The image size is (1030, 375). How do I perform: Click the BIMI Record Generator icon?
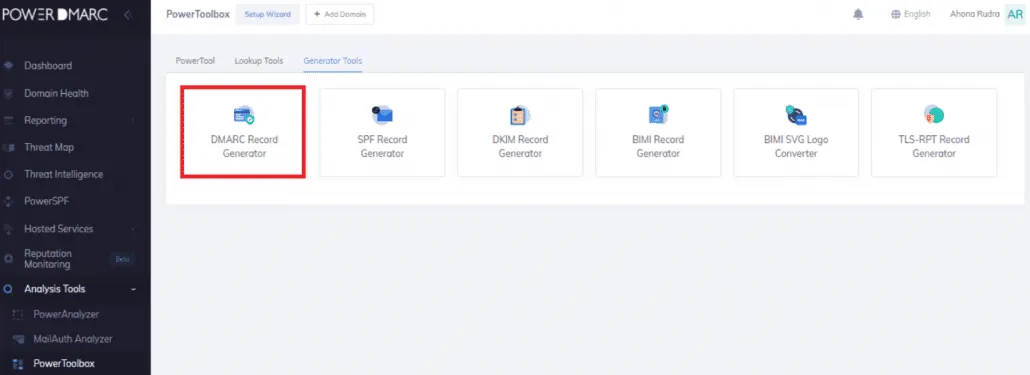pos(658,115)
